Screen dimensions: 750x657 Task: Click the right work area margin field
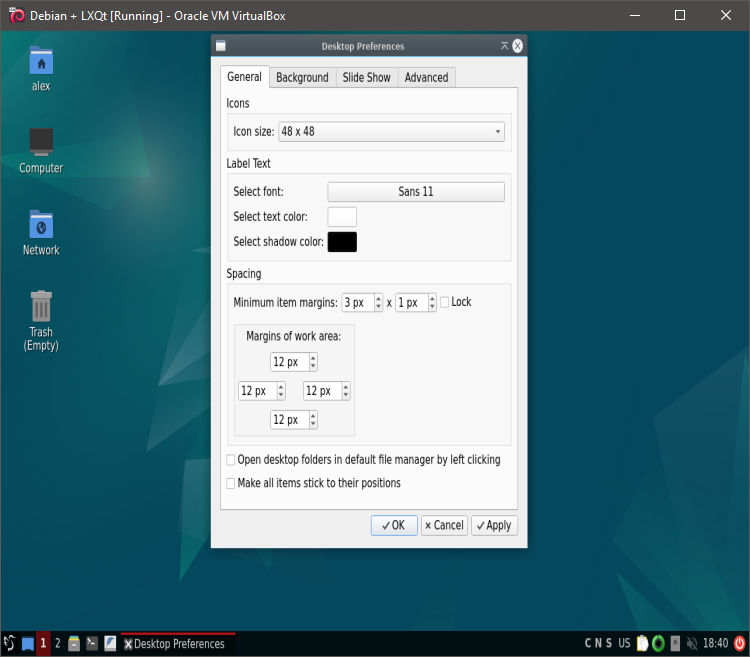[323, 391]
